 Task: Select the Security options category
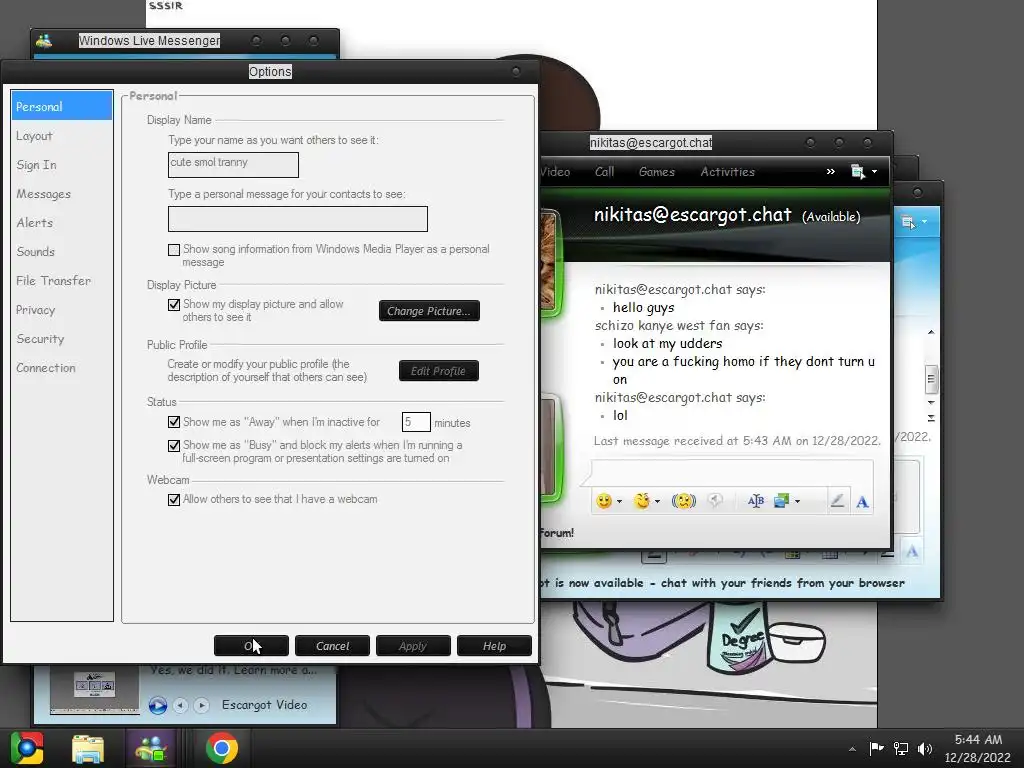point(62,339)
